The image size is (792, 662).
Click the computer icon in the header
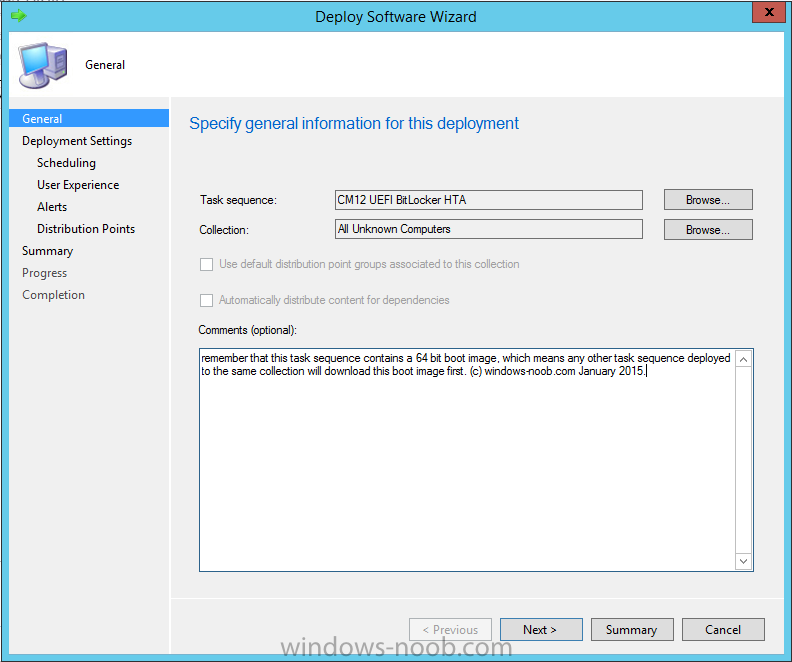point(42,65)
